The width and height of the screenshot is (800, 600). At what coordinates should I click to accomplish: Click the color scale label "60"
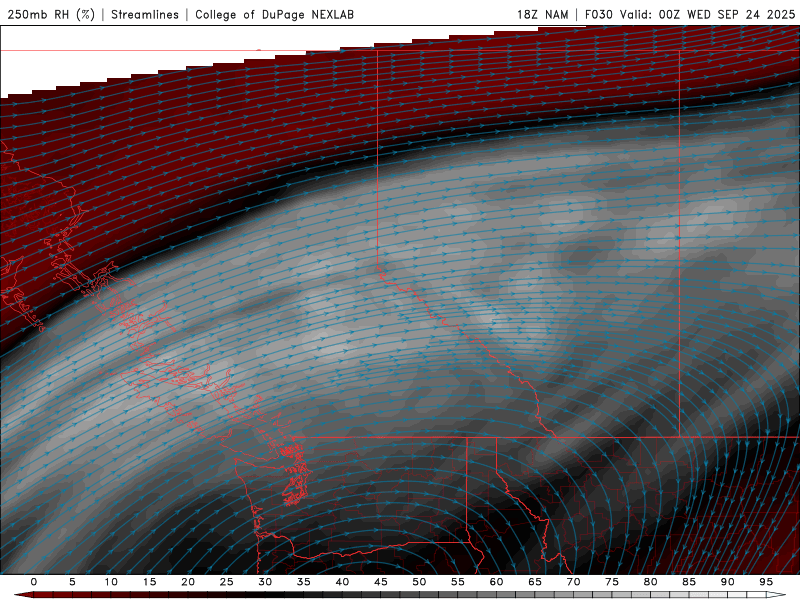(496, 582)
